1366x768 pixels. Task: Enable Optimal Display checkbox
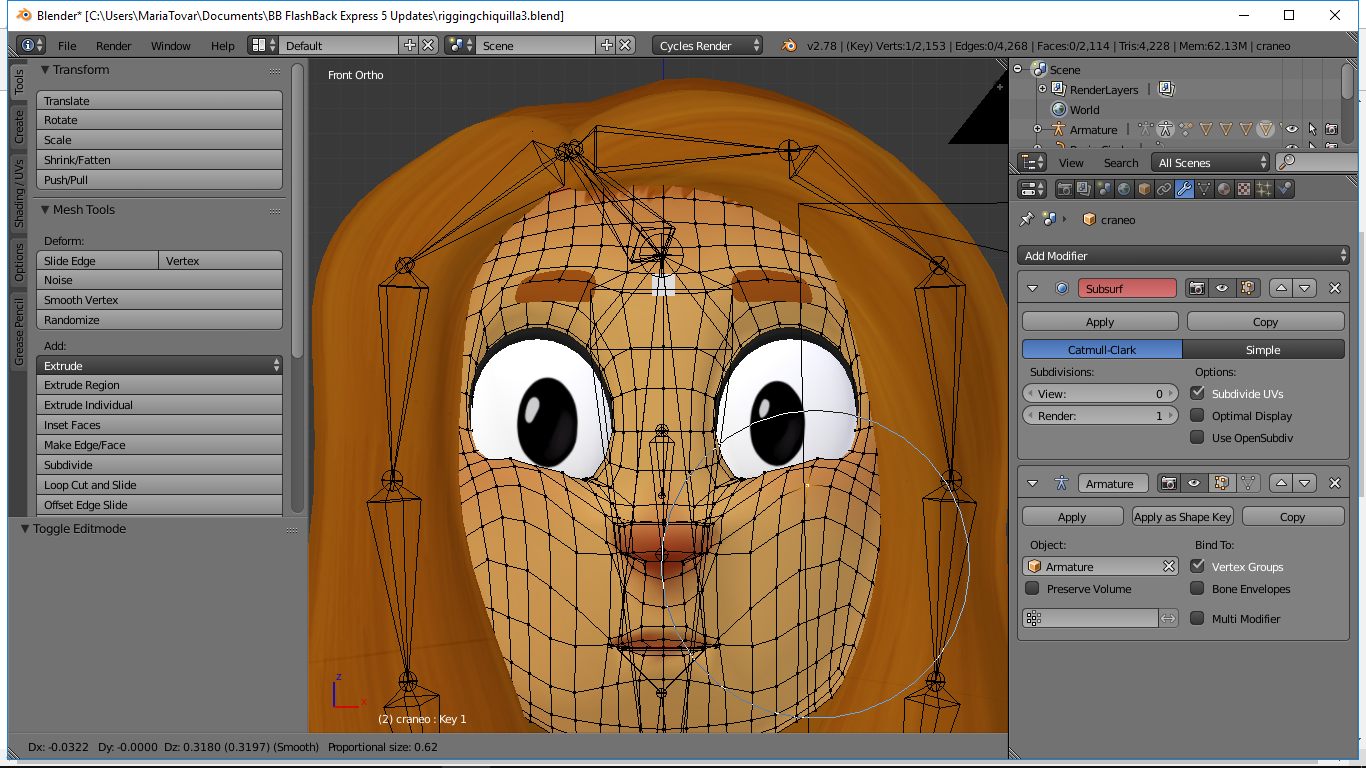click(1197, 415)
